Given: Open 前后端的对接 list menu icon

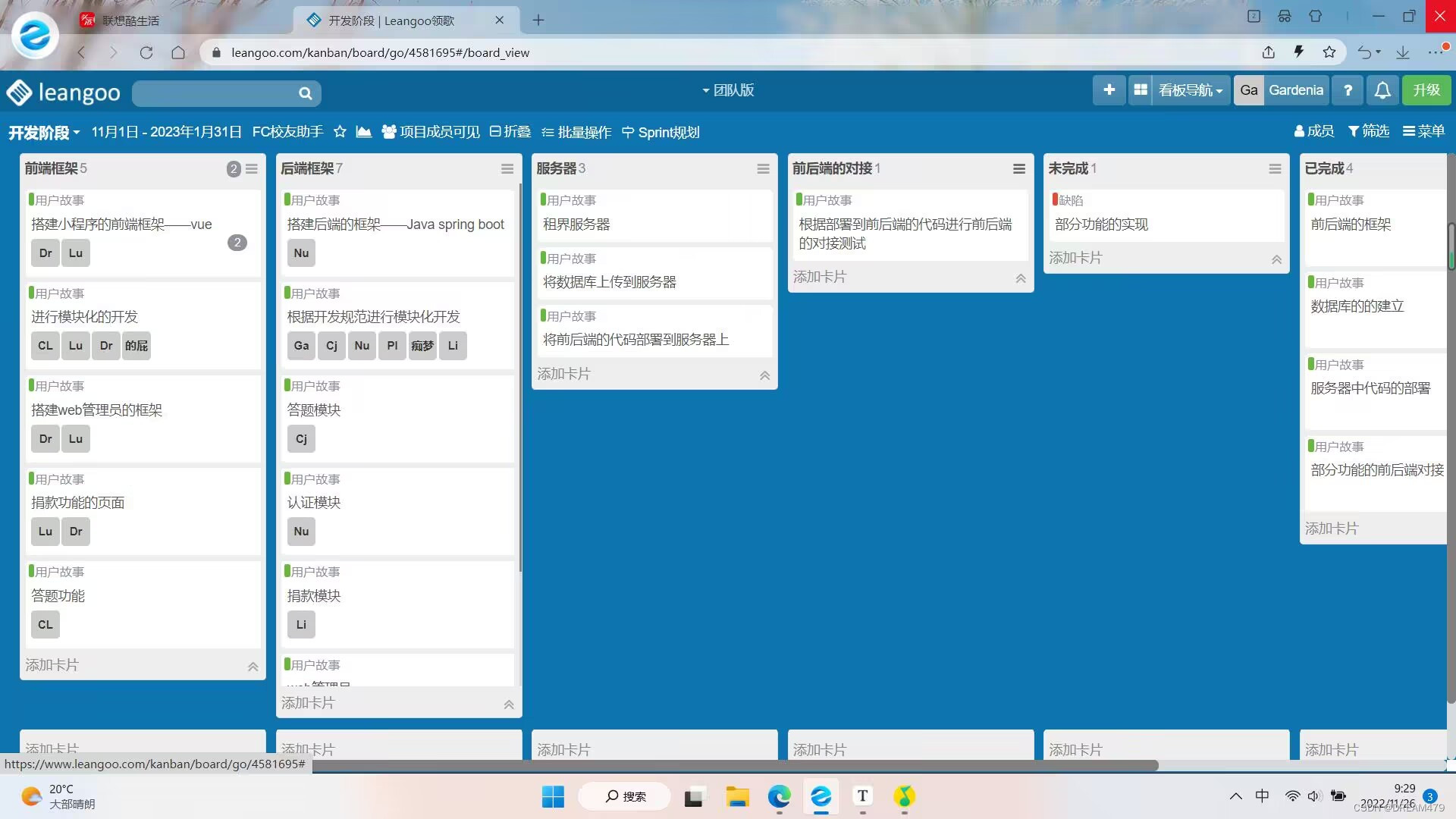Looking at the screenshot, I should (x=1019, y=169).
